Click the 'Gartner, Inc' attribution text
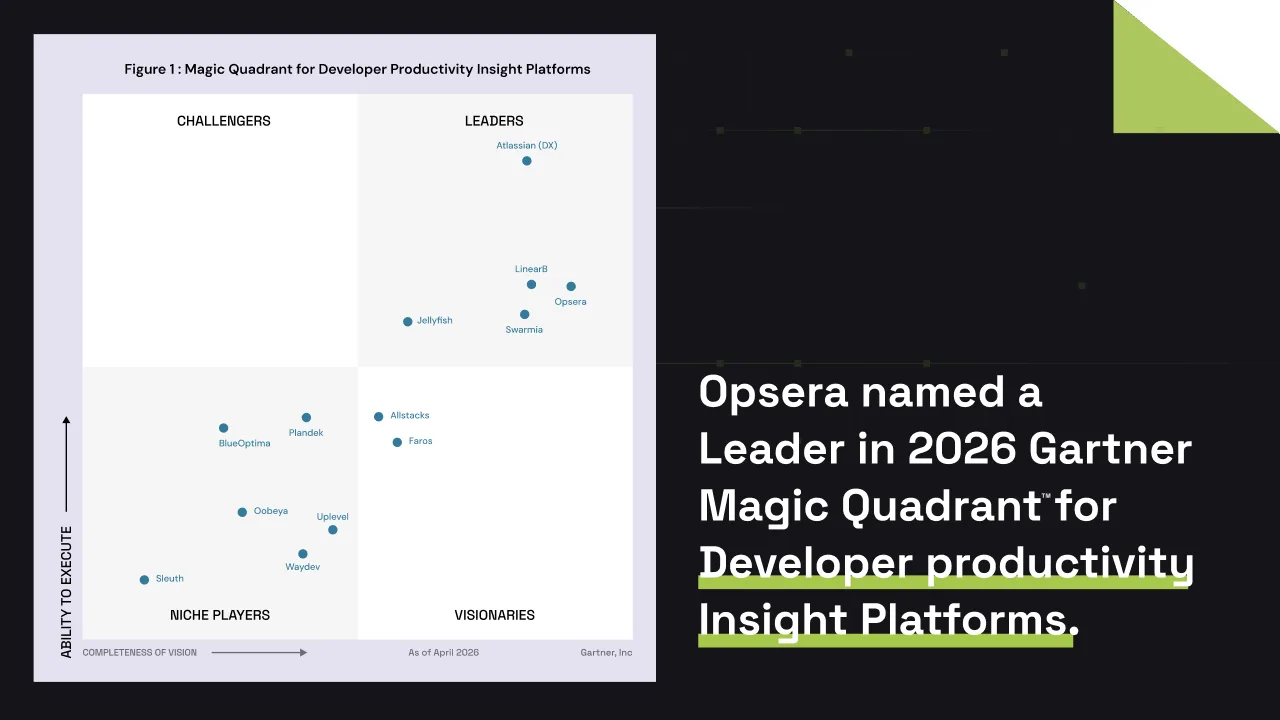This screenshot has height=720, width=1280. pyautogui.click(x=606, y=653)
